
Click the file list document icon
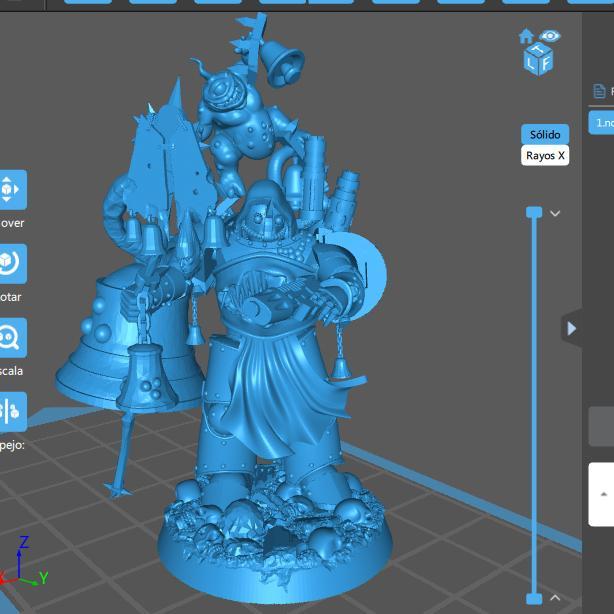pyautogui.click(x=599, y=91)
